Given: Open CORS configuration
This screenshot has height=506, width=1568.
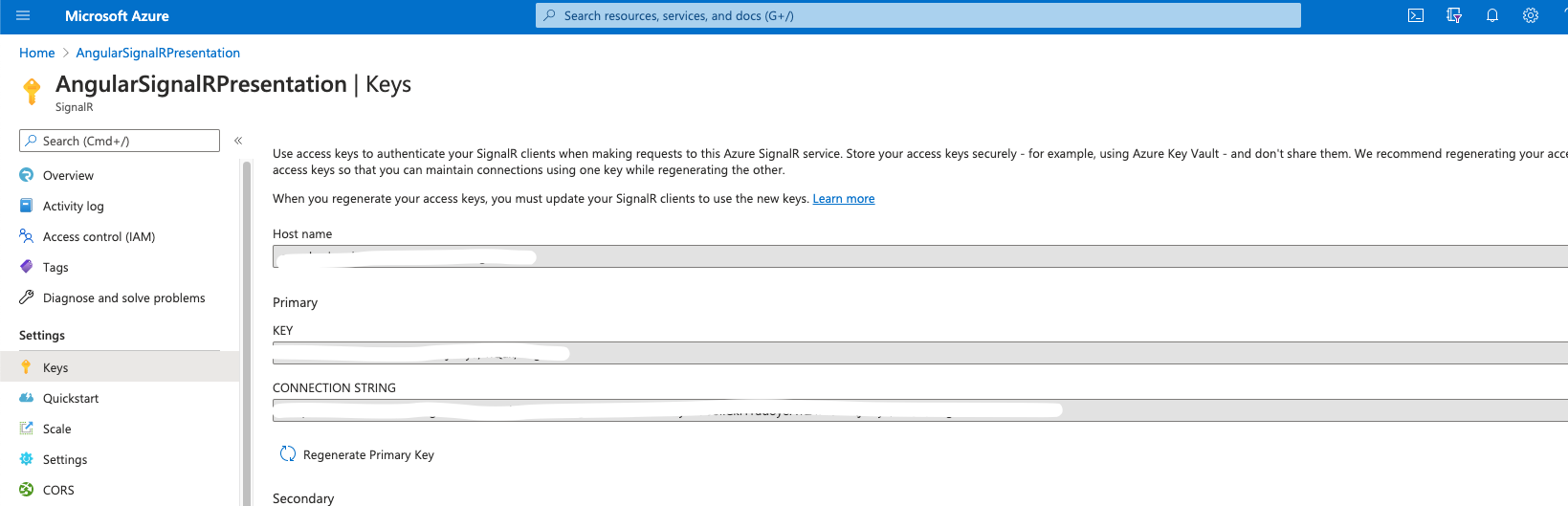Looking at the screenshot, I should point(58,491).
